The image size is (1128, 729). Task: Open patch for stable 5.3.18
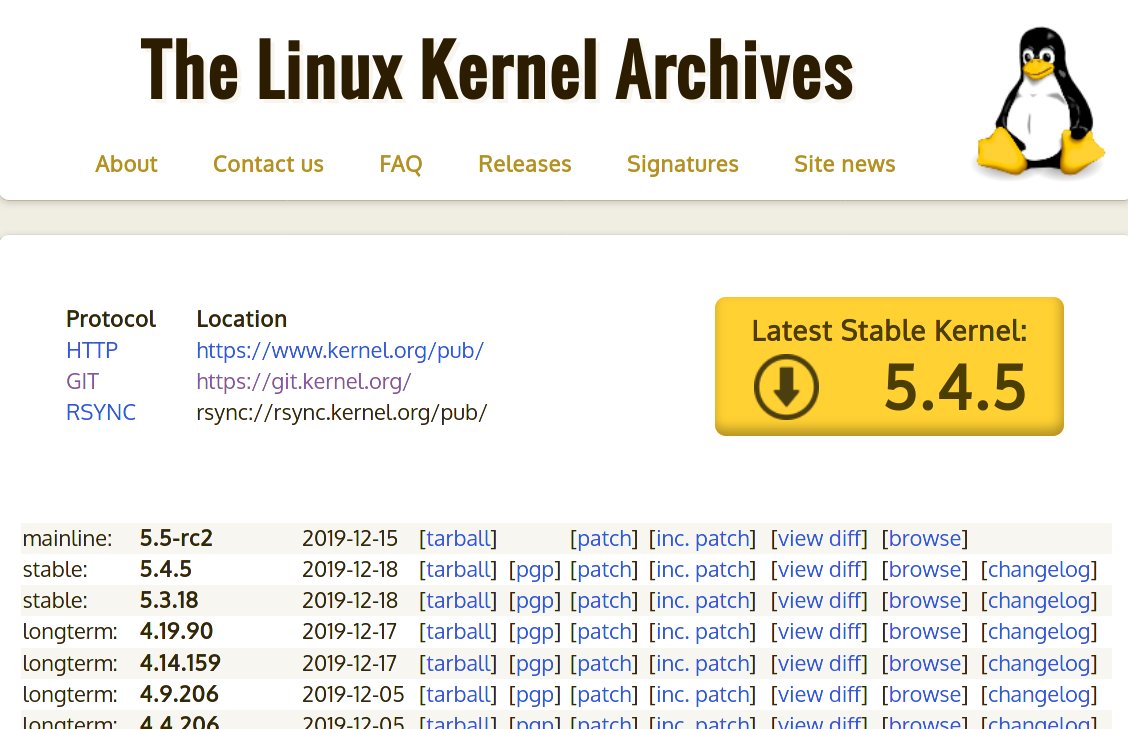pos(604,600)
